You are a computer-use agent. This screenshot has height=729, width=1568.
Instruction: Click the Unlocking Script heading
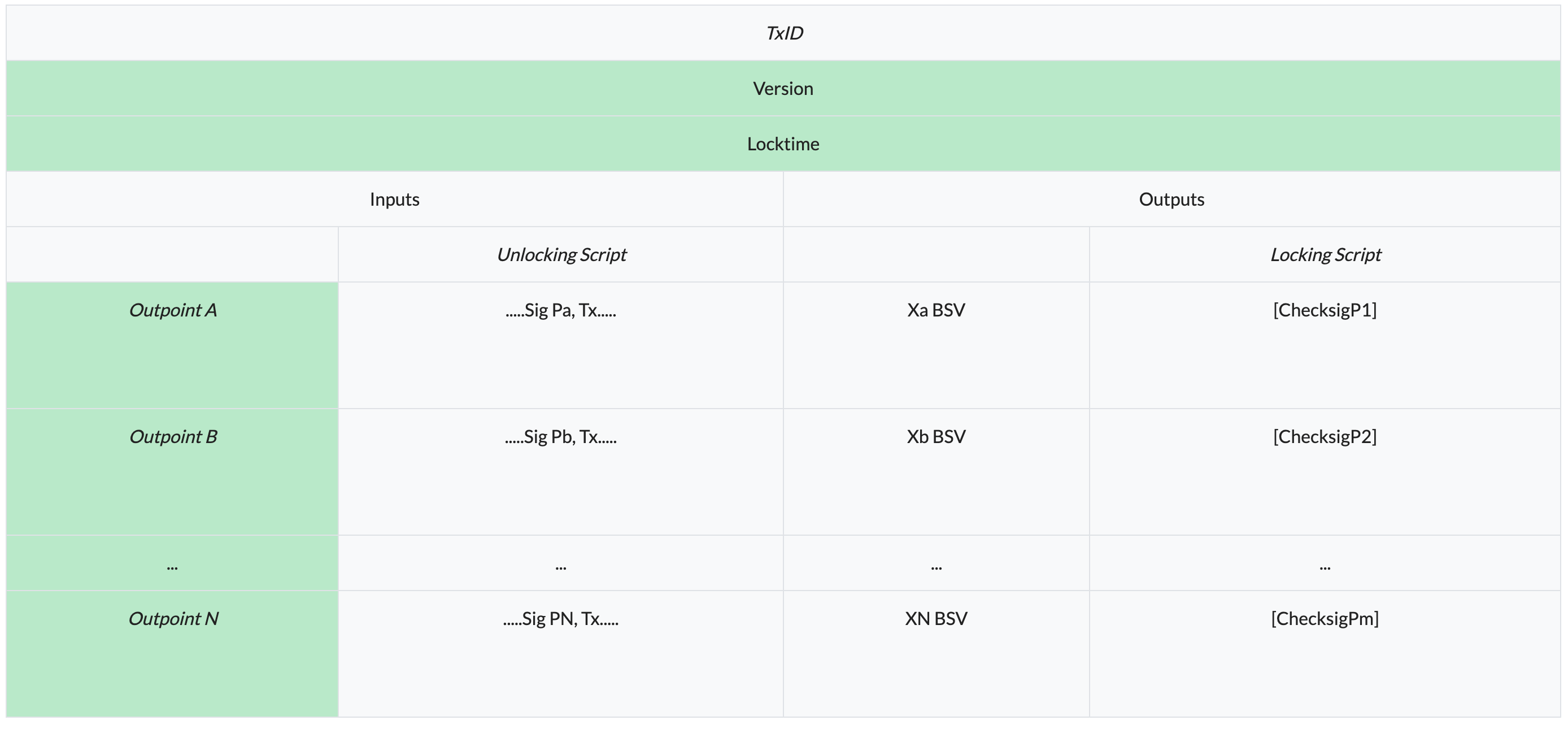(561, 254)
